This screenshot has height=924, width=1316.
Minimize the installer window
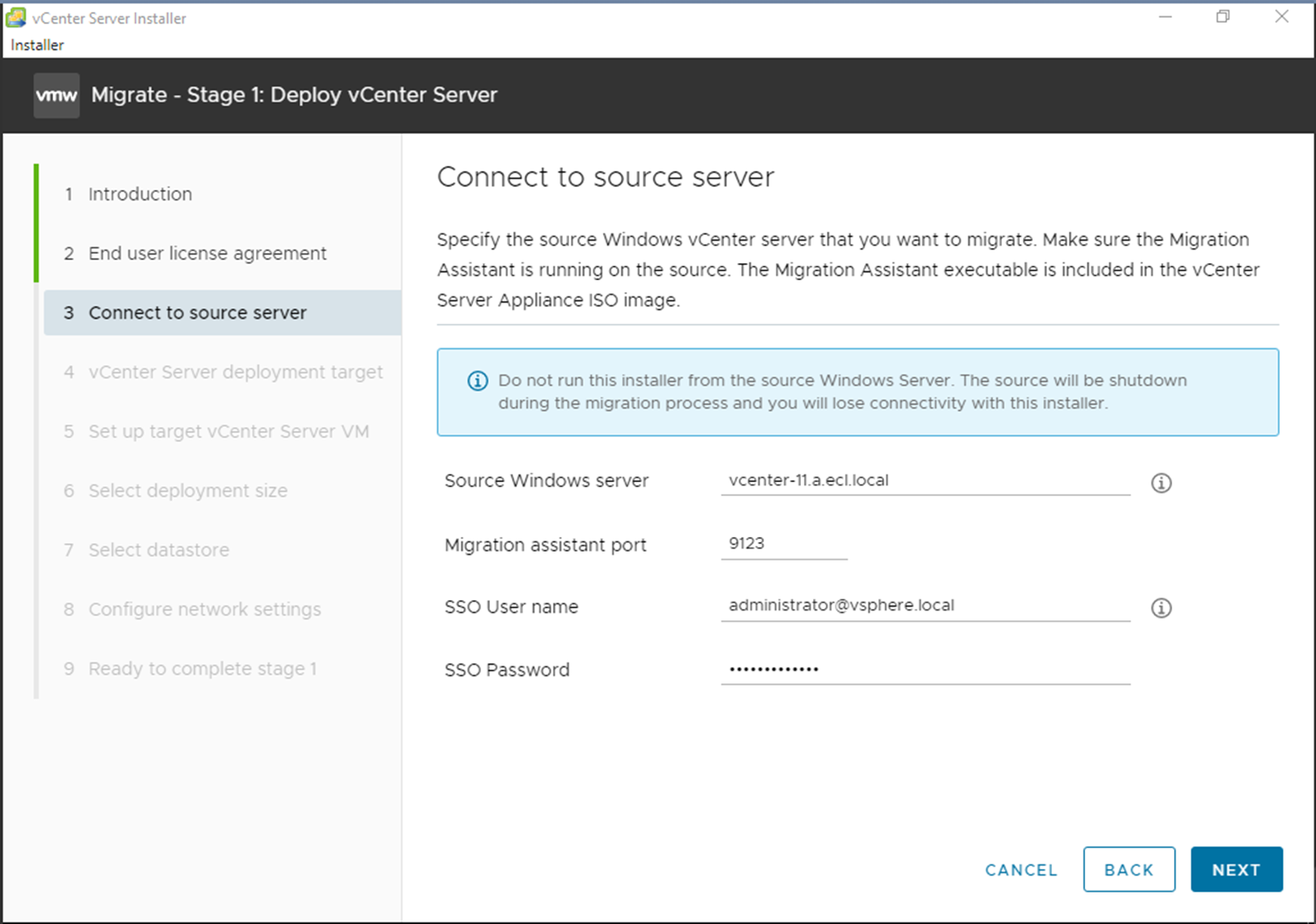[x=1165, y=17]
